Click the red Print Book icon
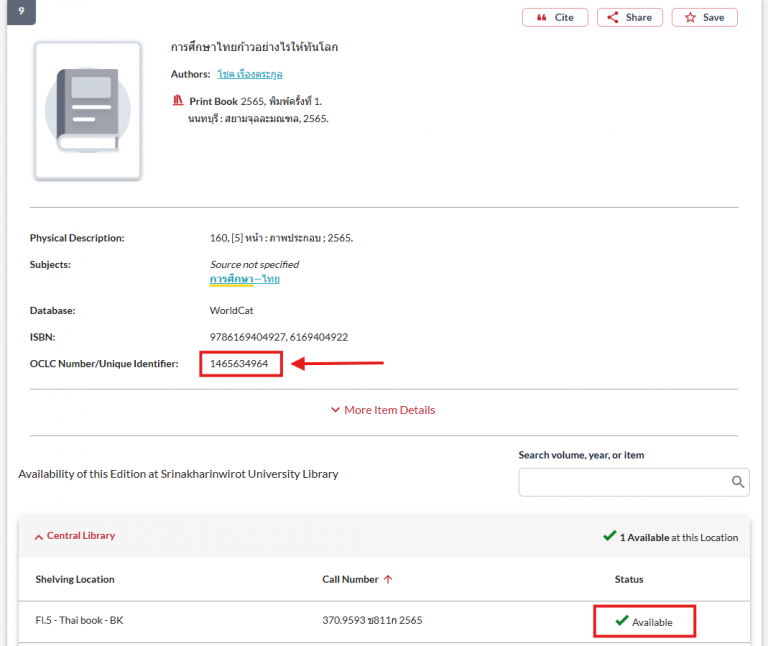The height and width of the screenshot is (646, 768). pos(178,101)
